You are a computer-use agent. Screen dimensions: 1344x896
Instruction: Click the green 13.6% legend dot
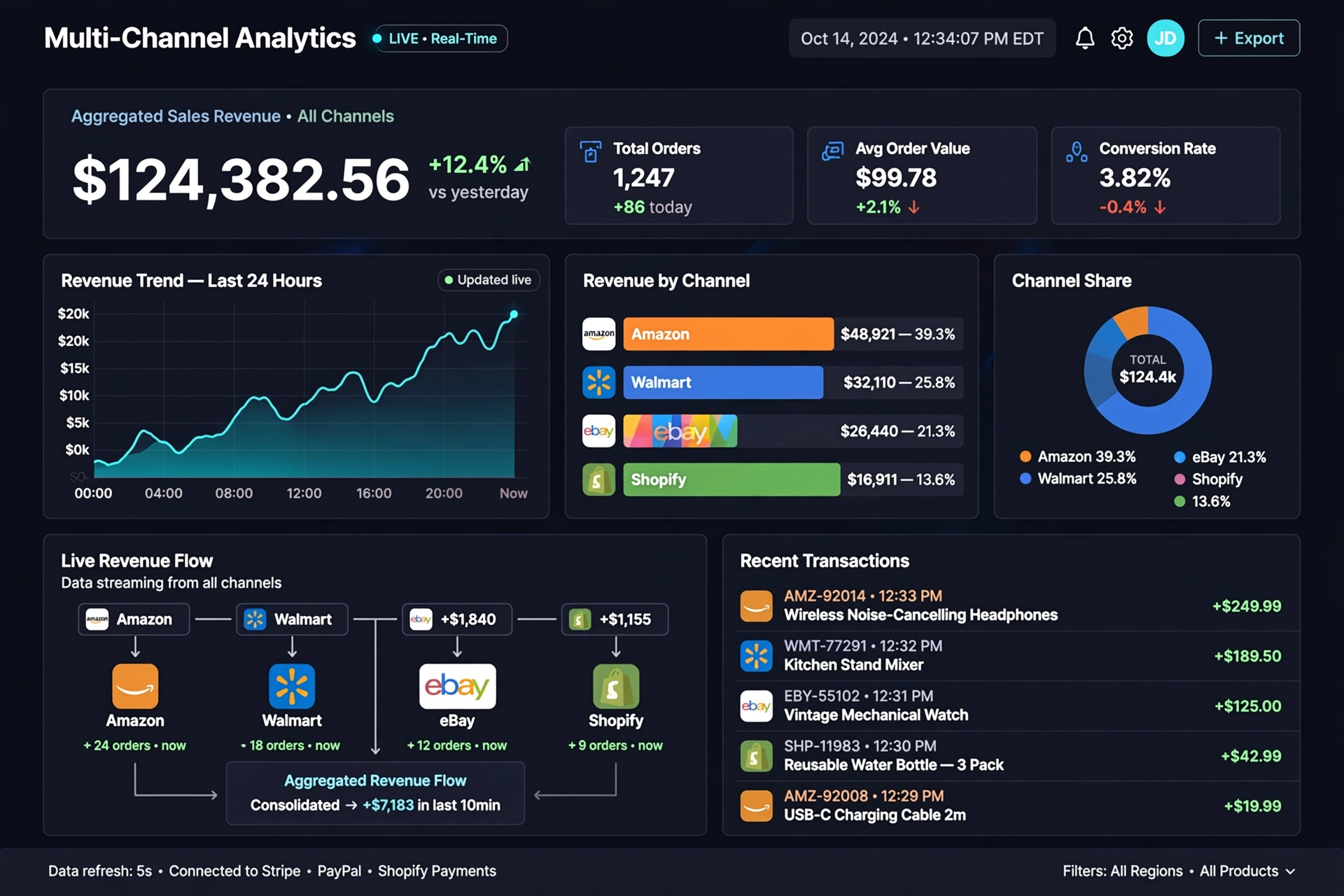(x=1179, y=501)
